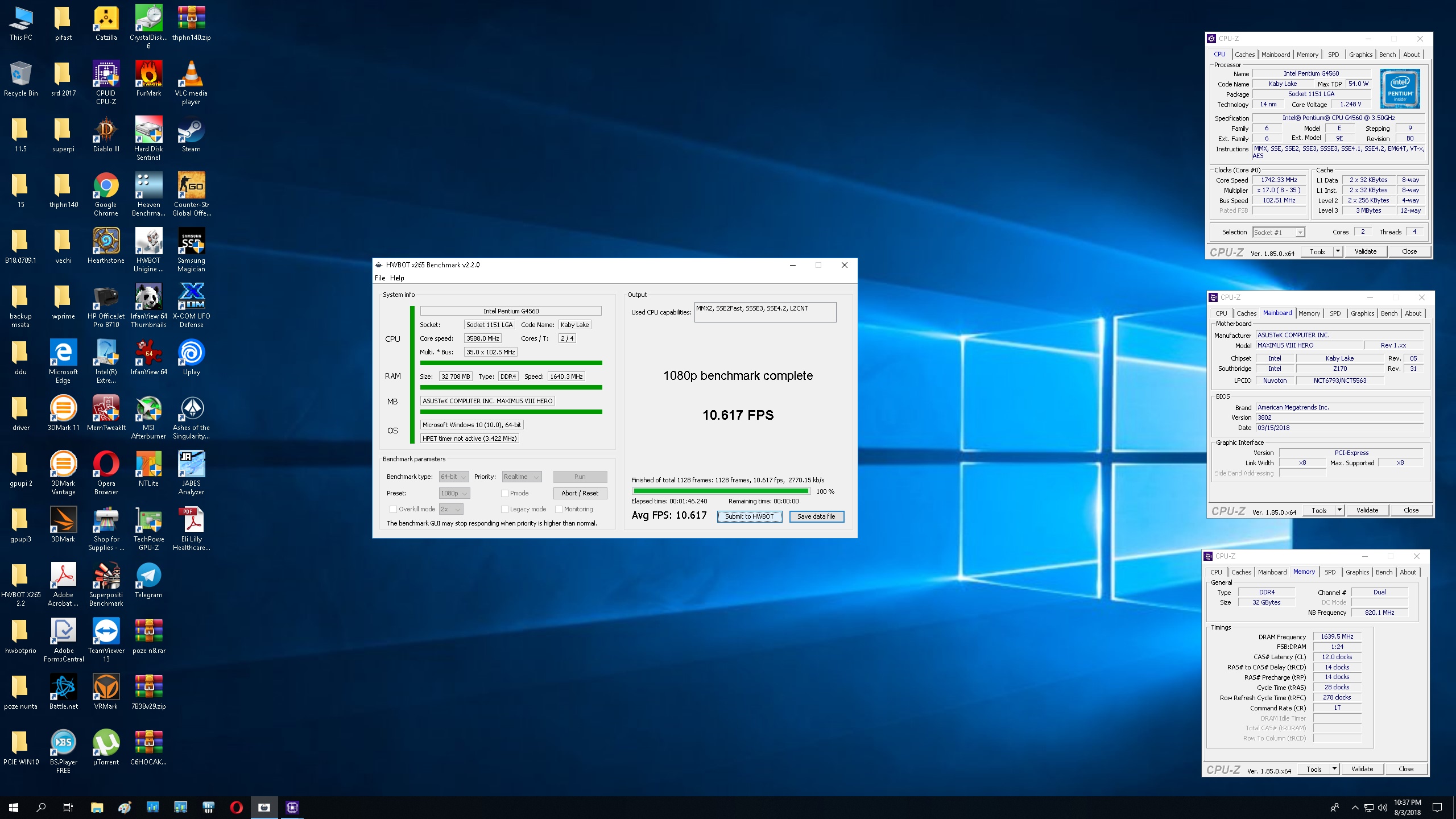Viewport: 1456px width, 819px height.
Task: Open Socket #1 selection dropdown in CPU-Z
Action: pos(1279,232)
